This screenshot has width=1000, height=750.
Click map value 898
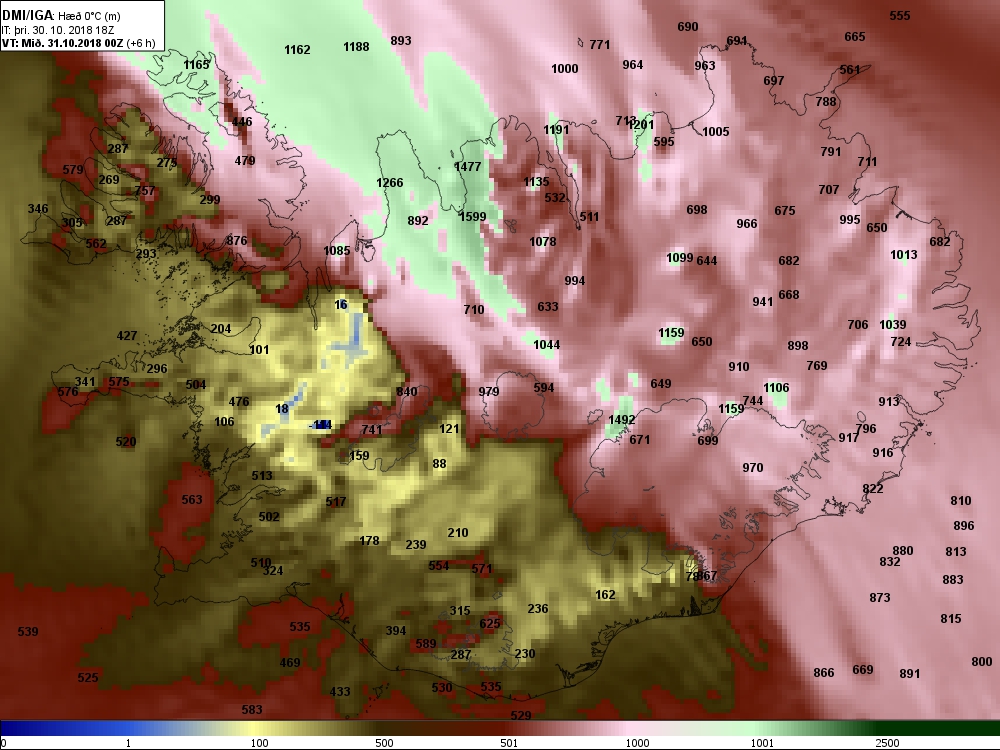pos(798,346)
